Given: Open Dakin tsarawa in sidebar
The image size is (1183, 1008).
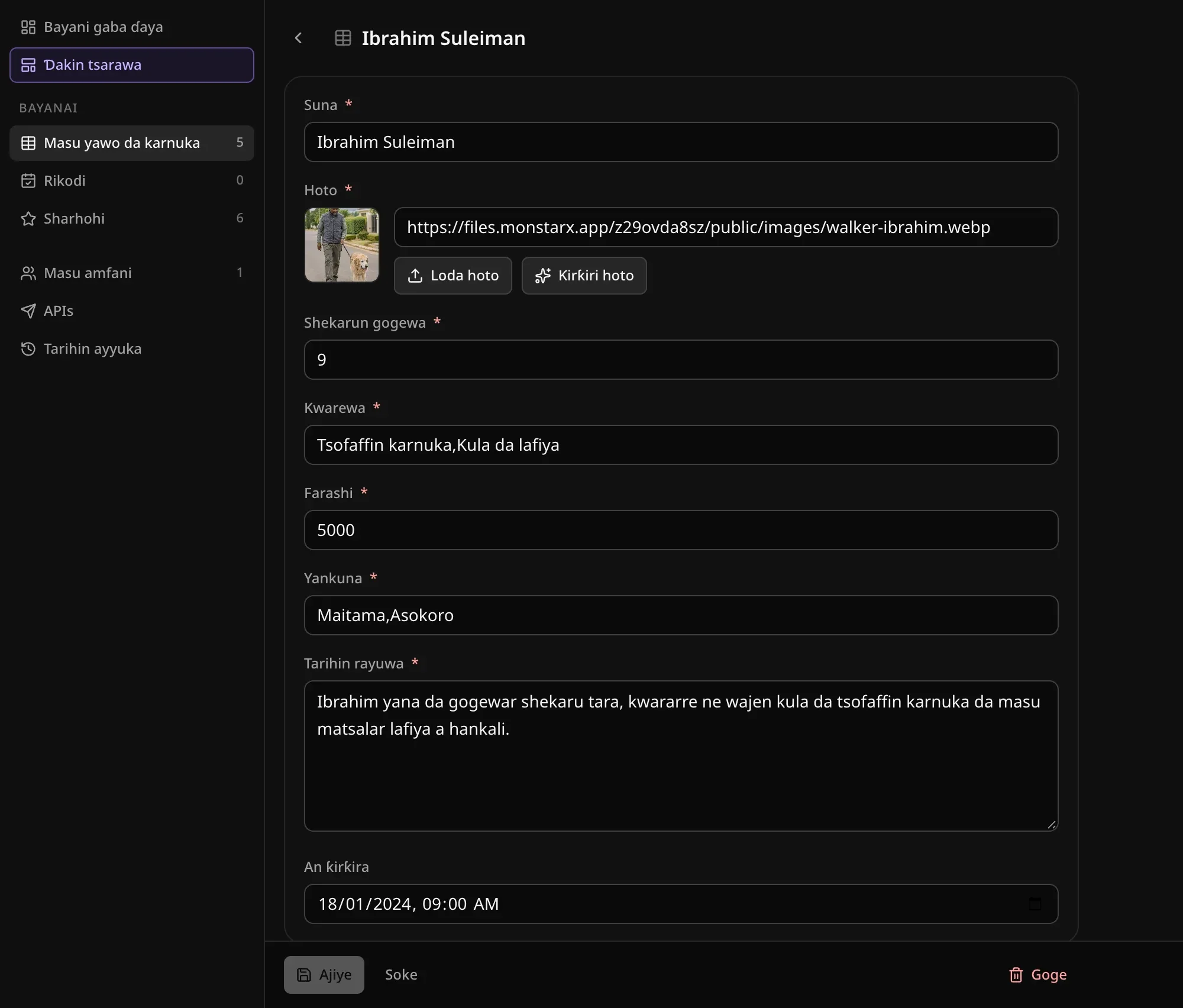Looking at the screenshot, I should pyautogui.click(x=132, y=65).
